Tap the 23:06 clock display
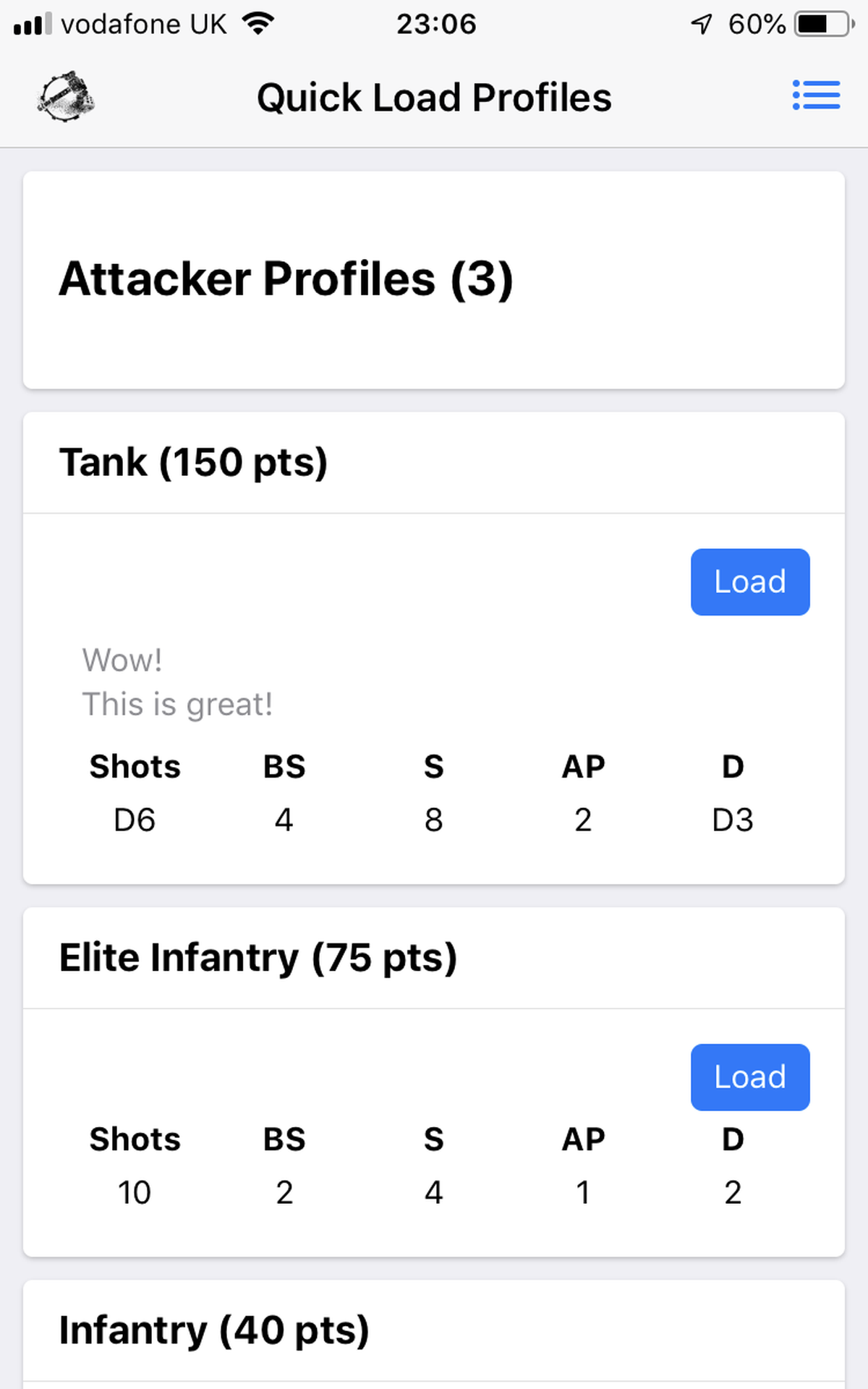The image size is (868, 1389). (437, 24)
